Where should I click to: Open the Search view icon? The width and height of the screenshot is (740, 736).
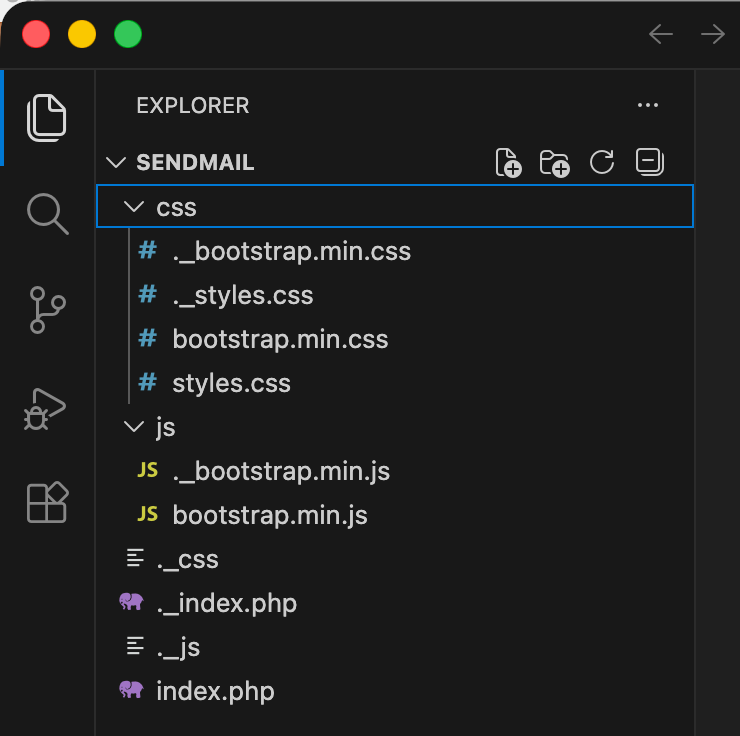tap(47, 213)
